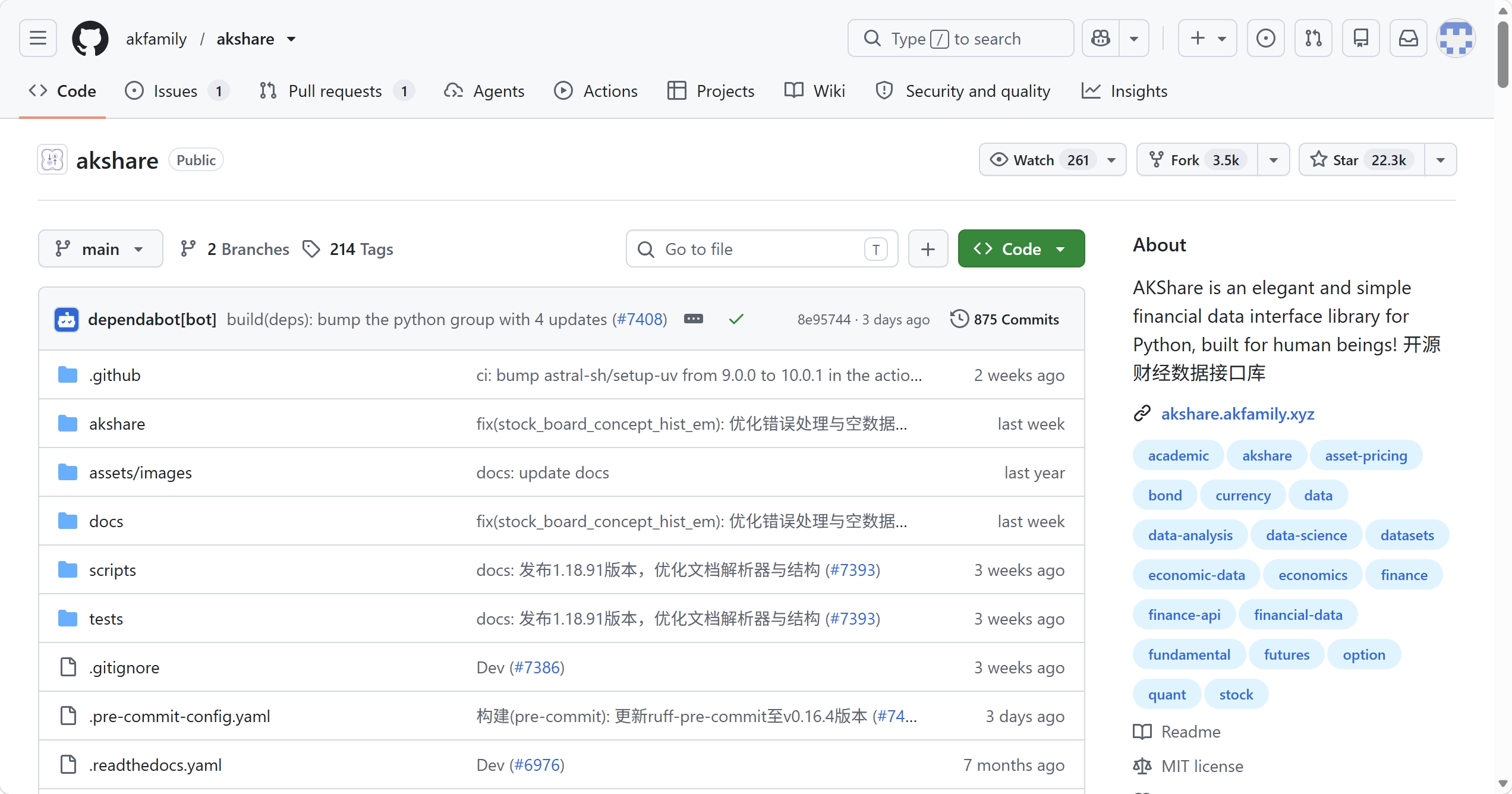Click the Go to file input
1512x794 pixels.
(x=762, y=249)
